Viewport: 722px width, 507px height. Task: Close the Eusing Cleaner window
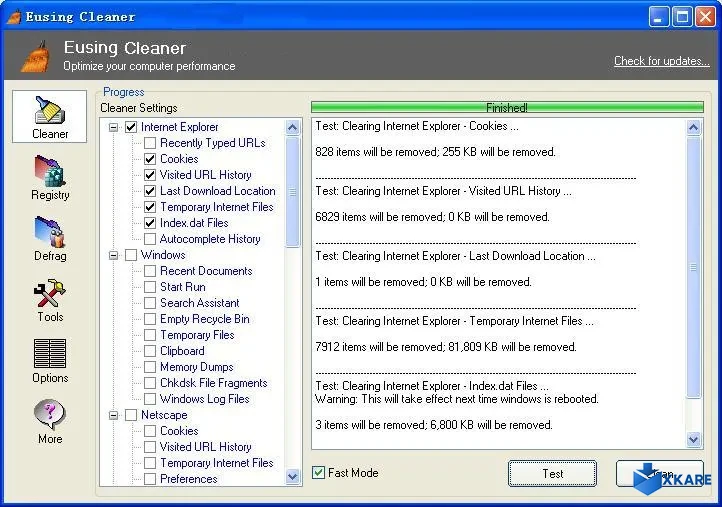[705, 17]
